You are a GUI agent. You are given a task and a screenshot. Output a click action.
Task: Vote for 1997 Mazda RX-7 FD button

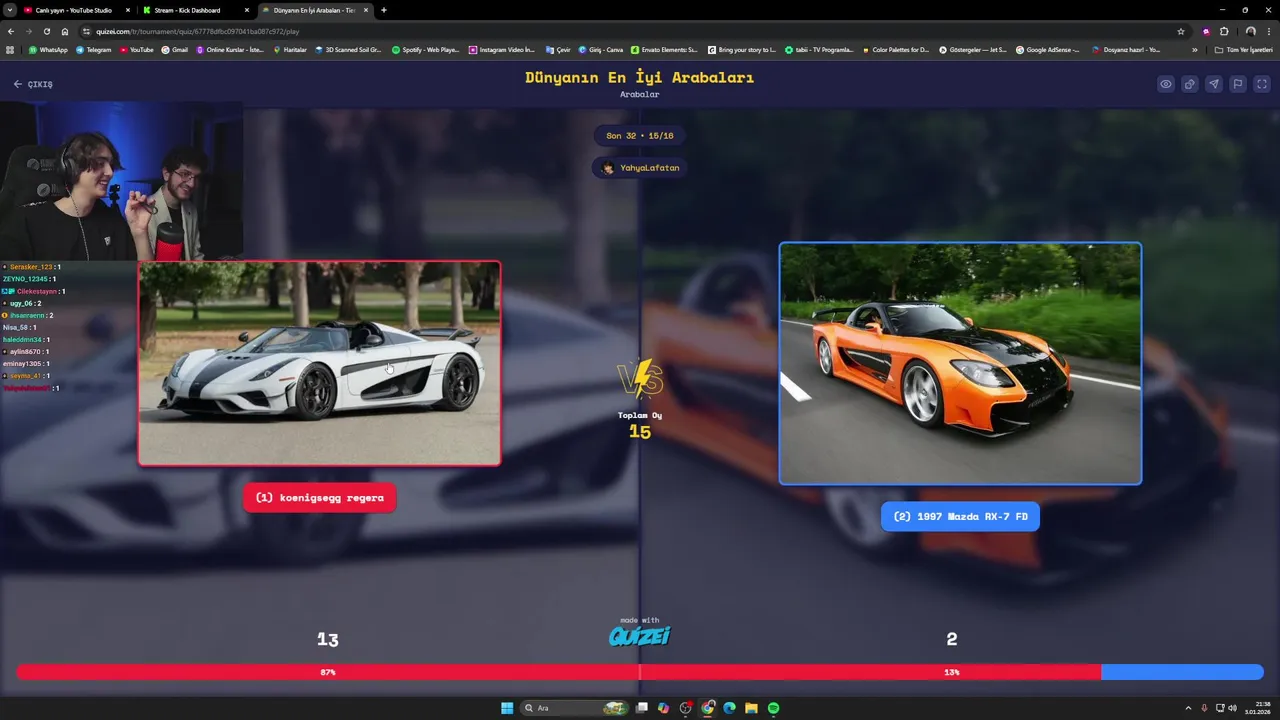[960, 517]
